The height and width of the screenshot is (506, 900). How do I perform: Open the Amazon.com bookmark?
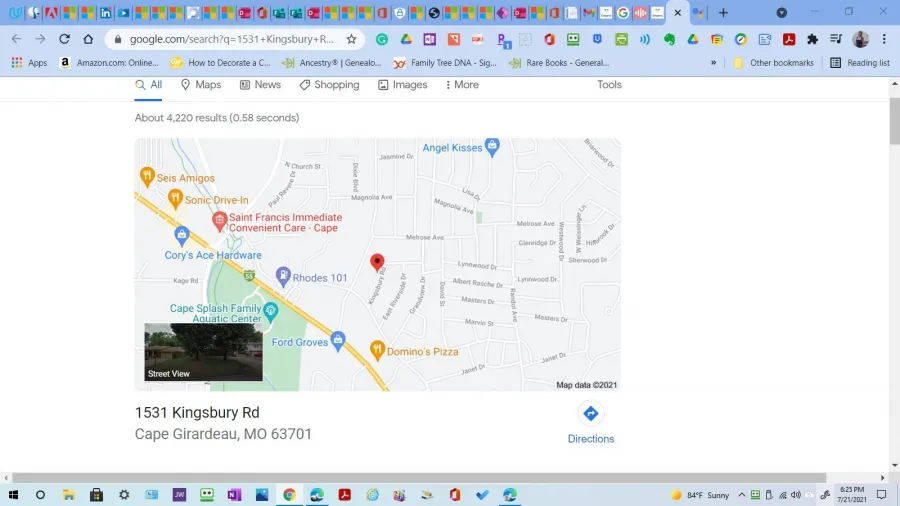point(109,63)
